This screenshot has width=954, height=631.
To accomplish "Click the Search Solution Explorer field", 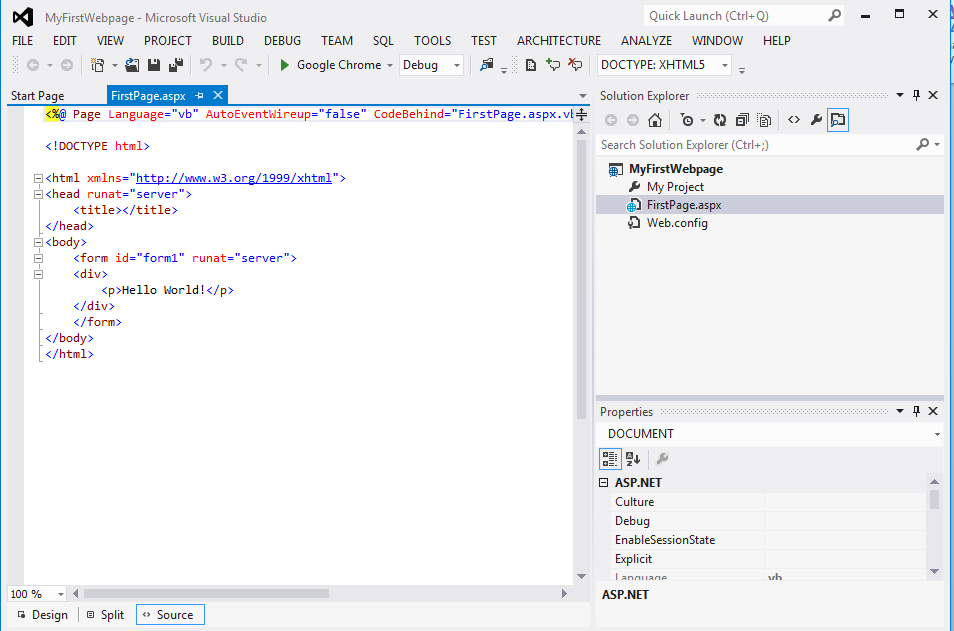I will tap(756, 145).
